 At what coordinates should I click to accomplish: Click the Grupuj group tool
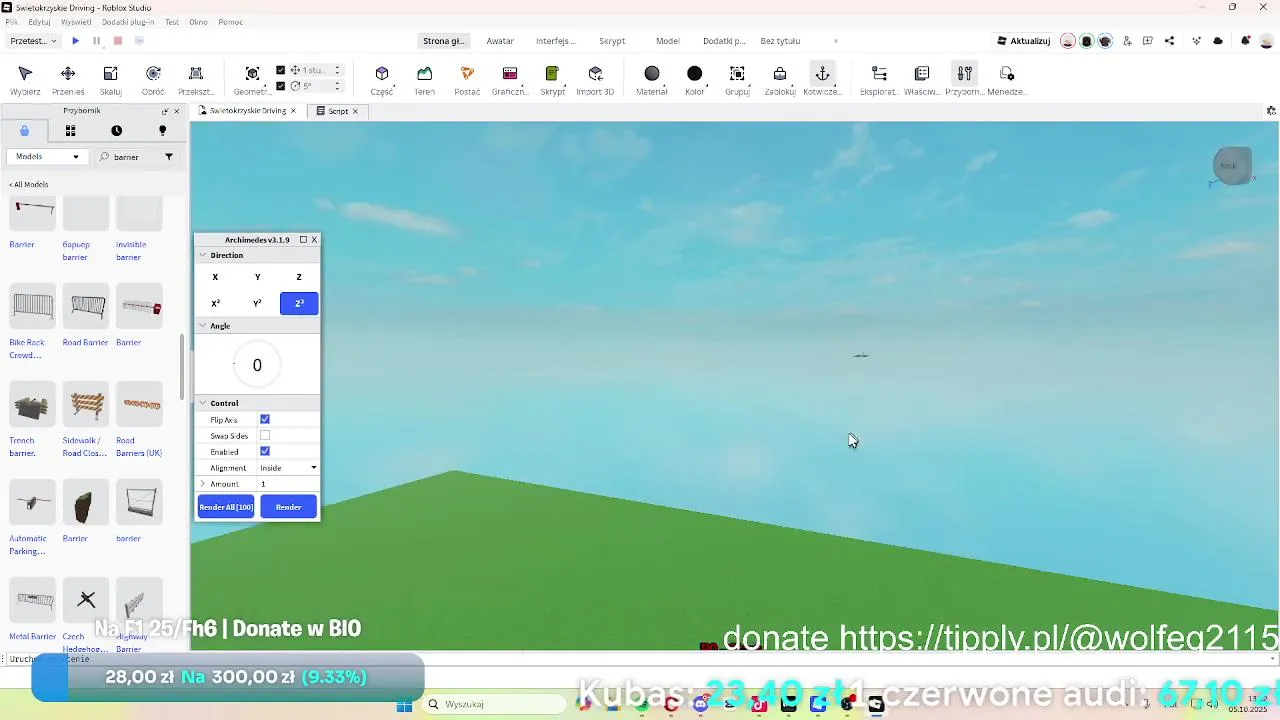click(x=737, y=79)
